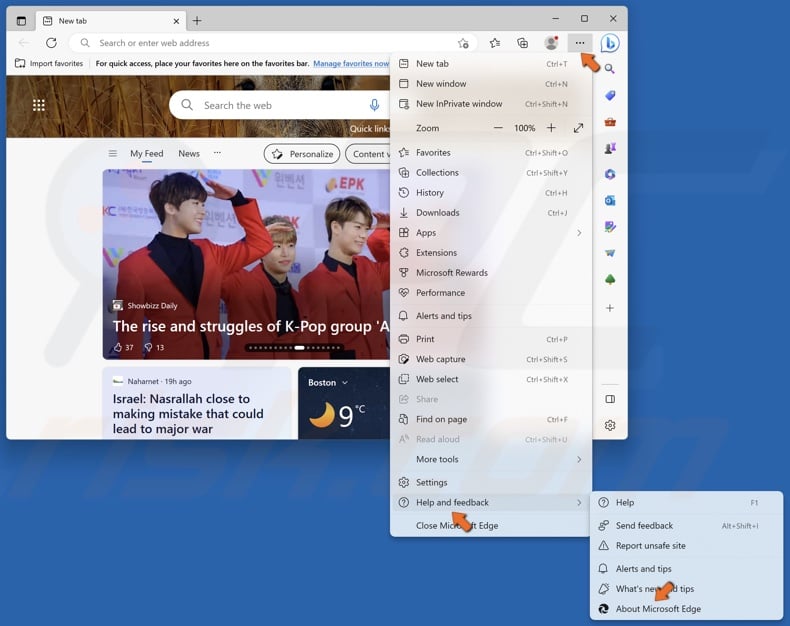Screen dimensions: 790x626
Task: Open the sidebar Shopping tag icon
Action: (610, 95)
